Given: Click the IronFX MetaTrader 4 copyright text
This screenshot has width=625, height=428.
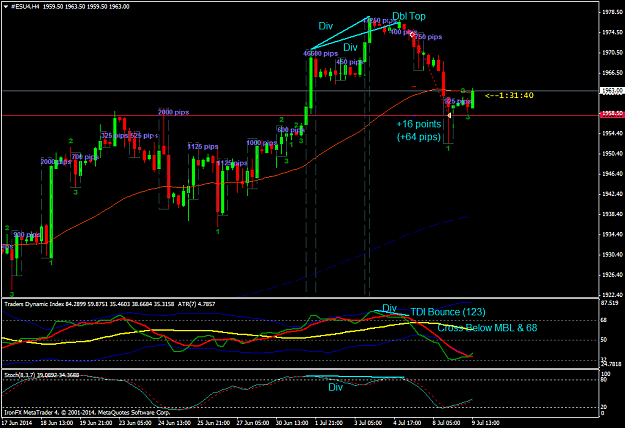Looking at the screenshot, I should pos(87,412).
